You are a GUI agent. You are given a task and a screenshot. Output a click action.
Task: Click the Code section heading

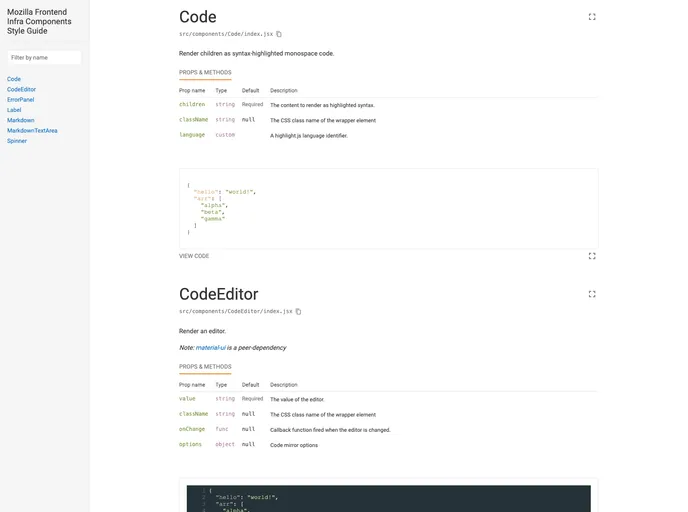pyautogui.click(x=197, y=17)
